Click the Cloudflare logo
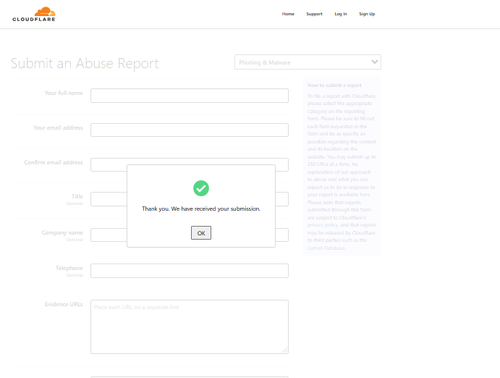The image size is (500, 378). tap(34, 14)
